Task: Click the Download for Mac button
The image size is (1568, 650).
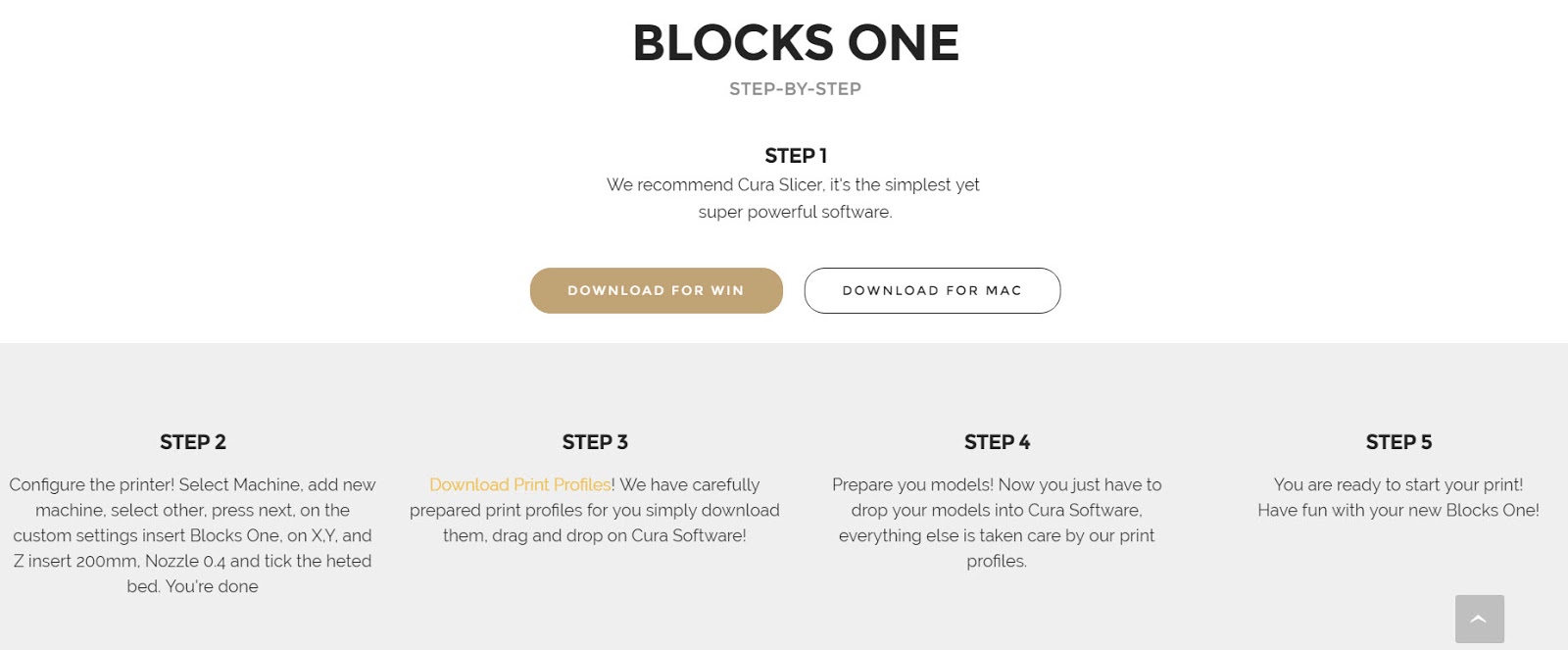Action: coord(932,290)
